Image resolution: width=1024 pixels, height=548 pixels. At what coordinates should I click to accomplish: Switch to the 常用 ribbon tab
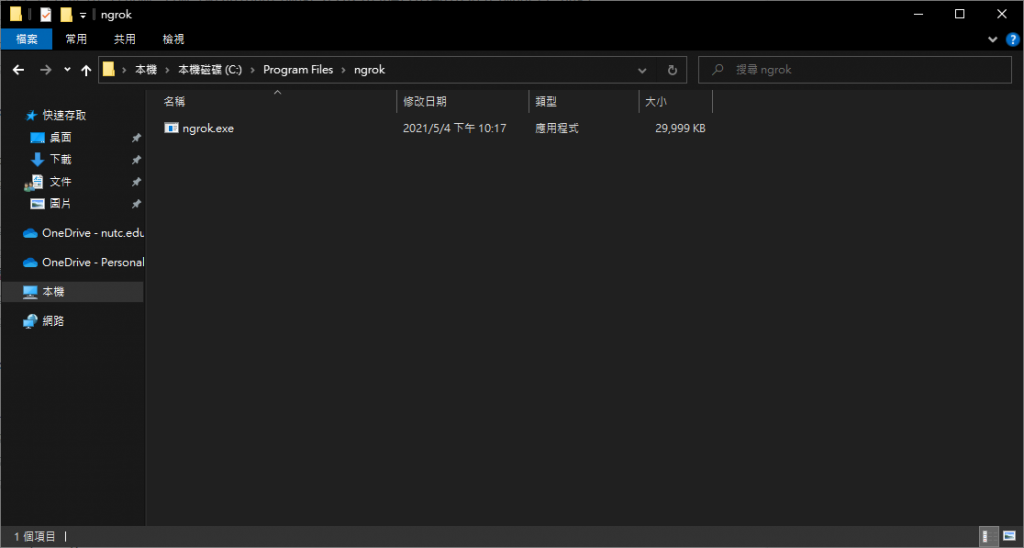pos(76,39)
